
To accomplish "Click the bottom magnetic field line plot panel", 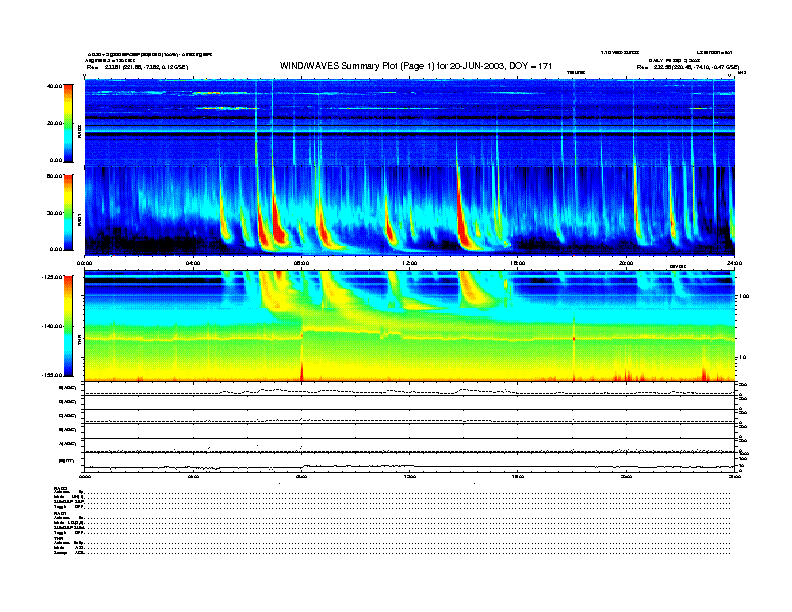I will coord(410,461).
